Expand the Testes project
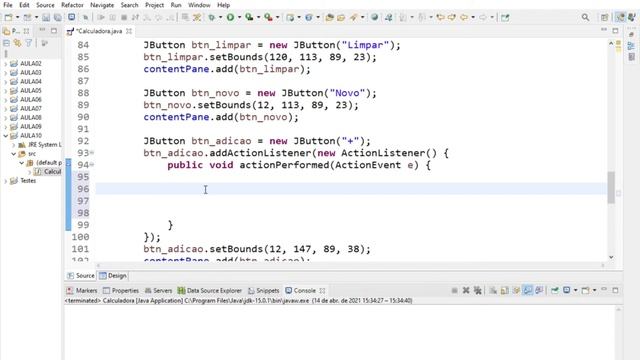 [6, 181]
